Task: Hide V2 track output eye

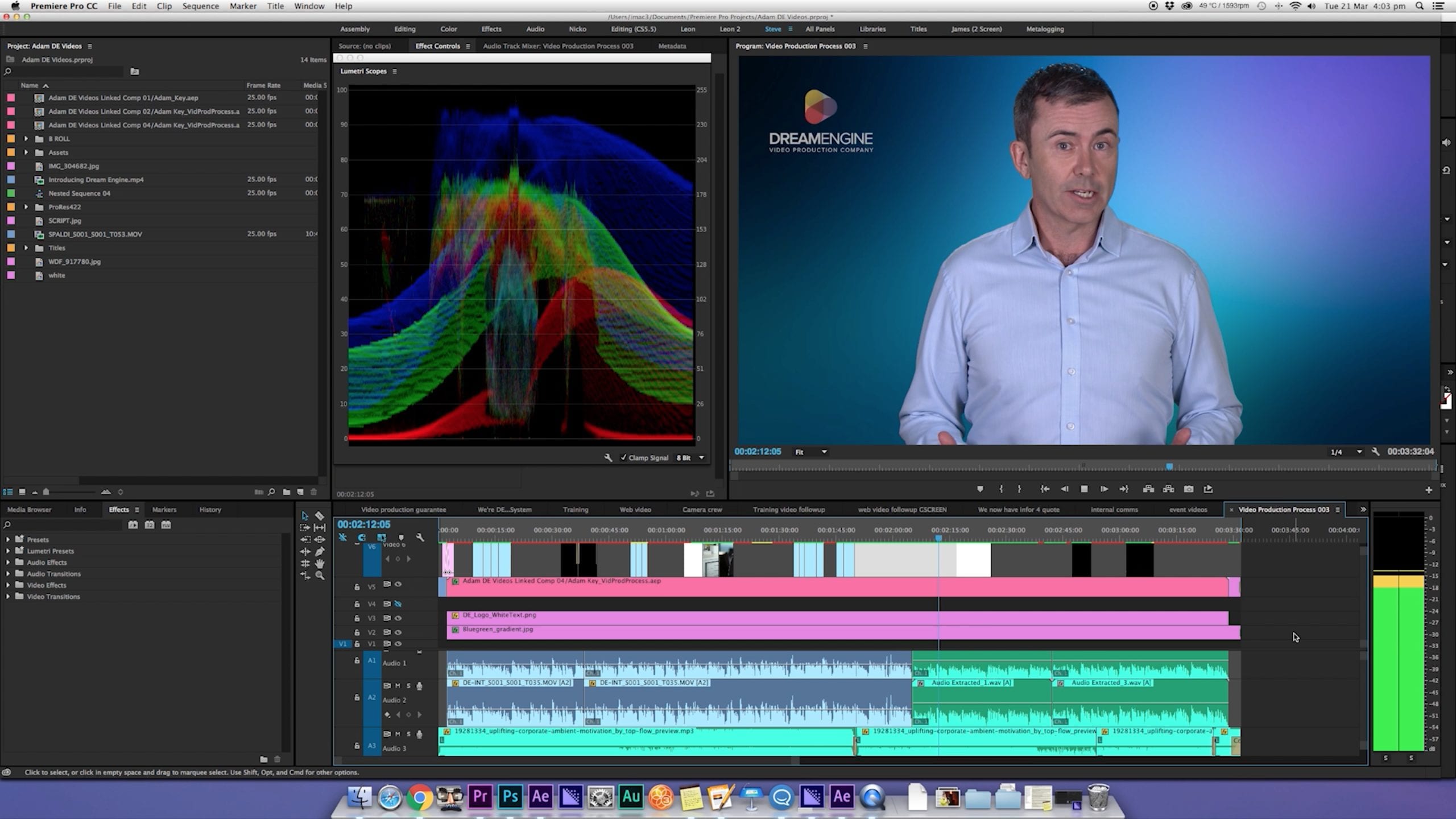Action: [x=398, y=632]
